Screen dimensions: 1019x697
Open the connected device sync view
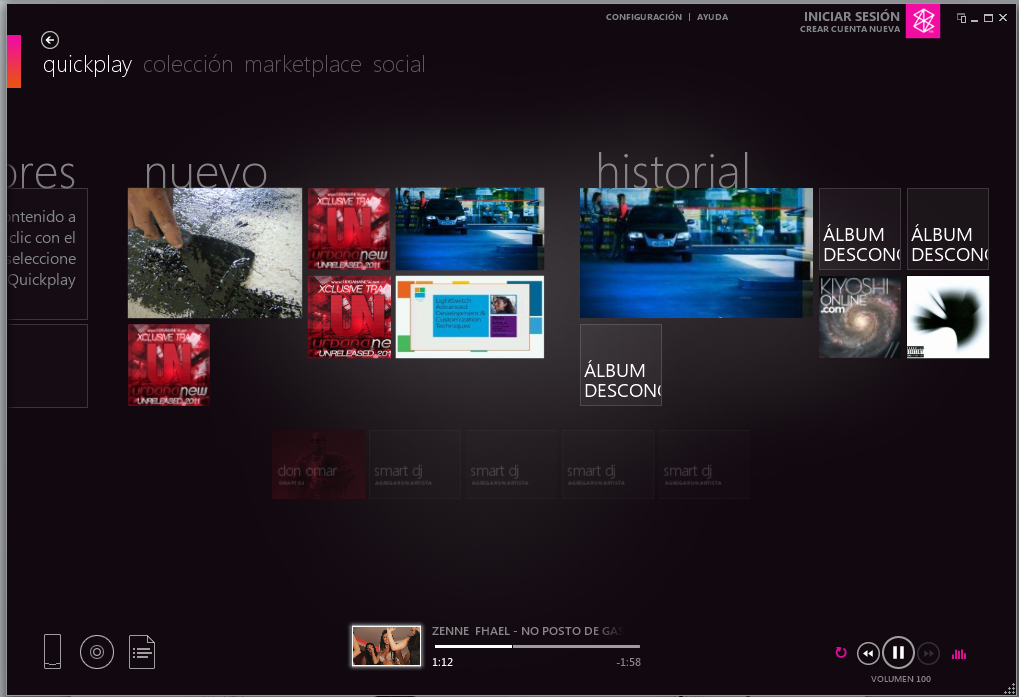coord(51,651)
